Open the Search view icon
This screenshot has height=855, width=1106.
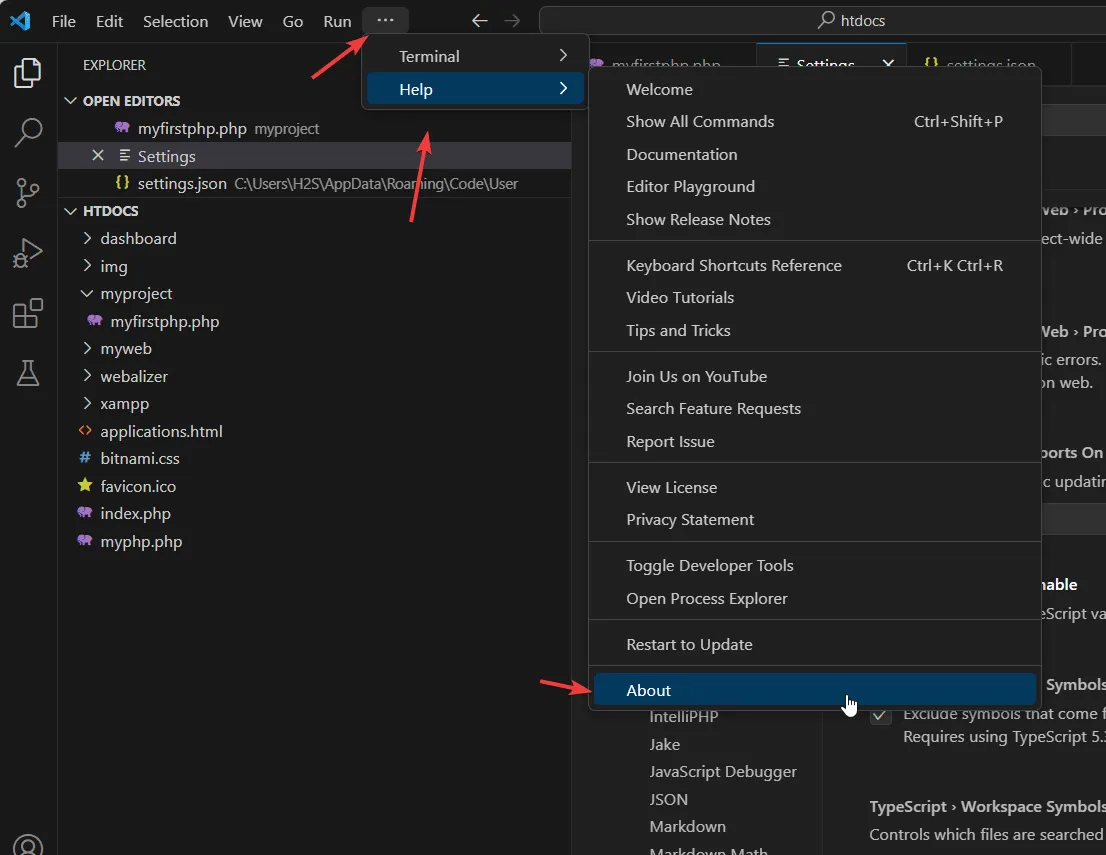[28, 133]
